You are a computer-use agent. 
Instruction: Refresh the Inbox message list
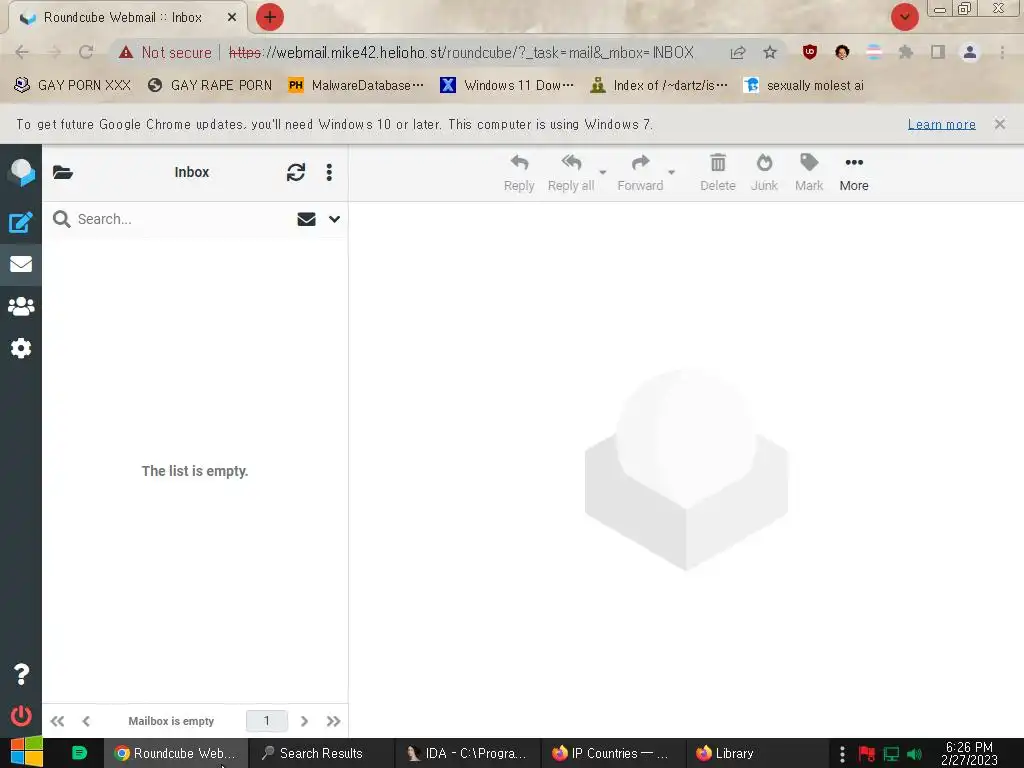(296, 172)
